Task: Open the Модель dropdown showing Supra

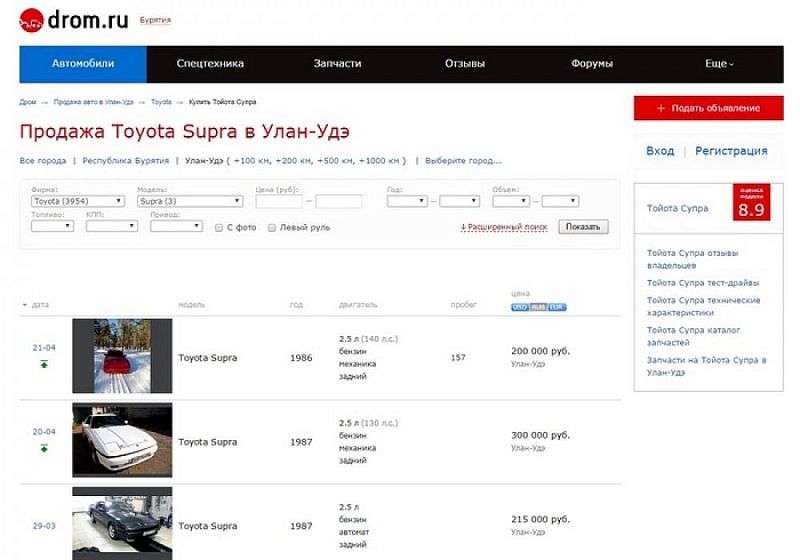Action: coord(189,201)
